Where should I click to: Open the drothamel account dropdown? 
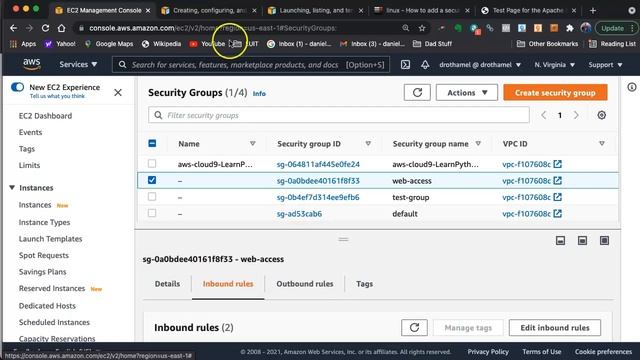coord(480,64)
